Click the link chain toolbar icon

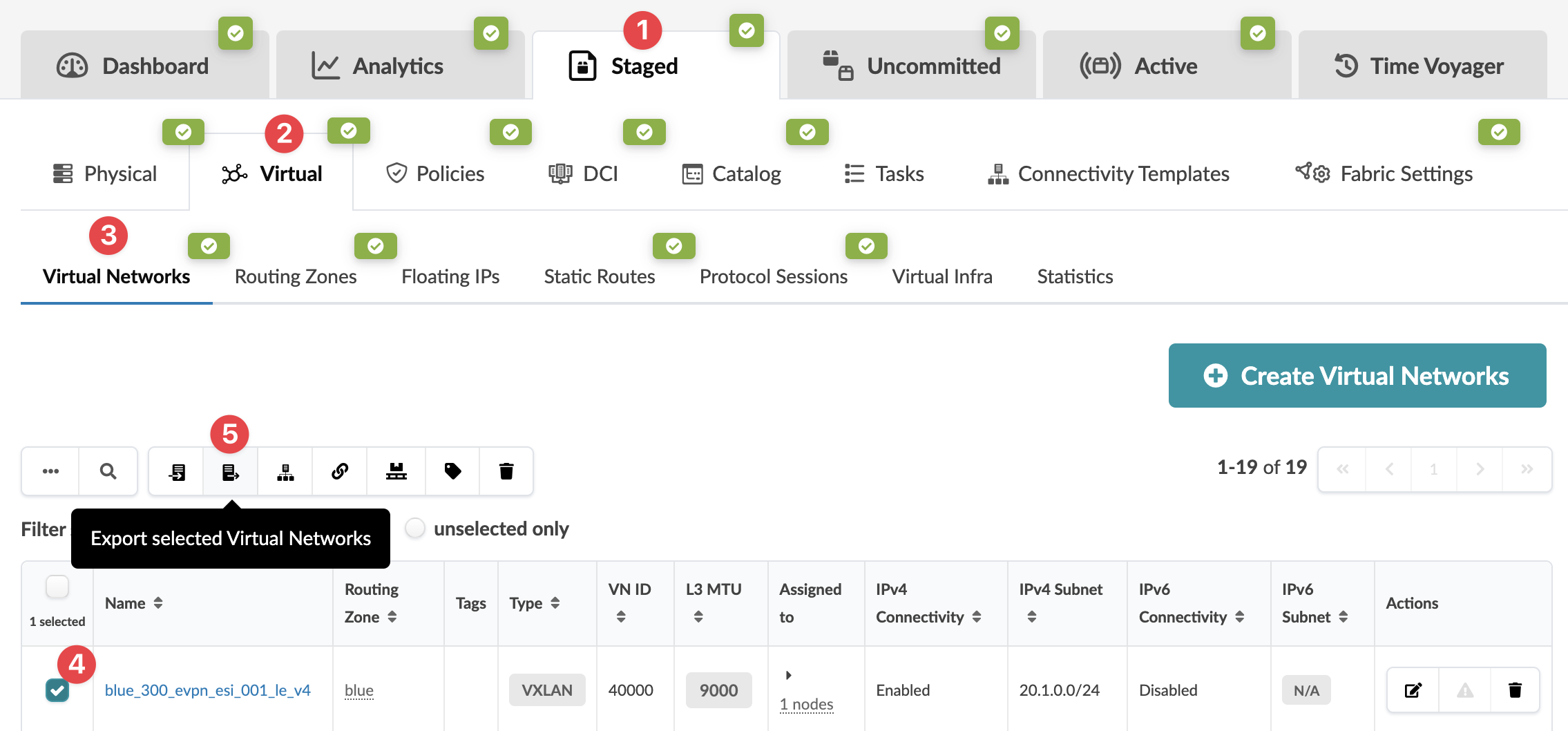pyautogui.click(x=340, y=472)
